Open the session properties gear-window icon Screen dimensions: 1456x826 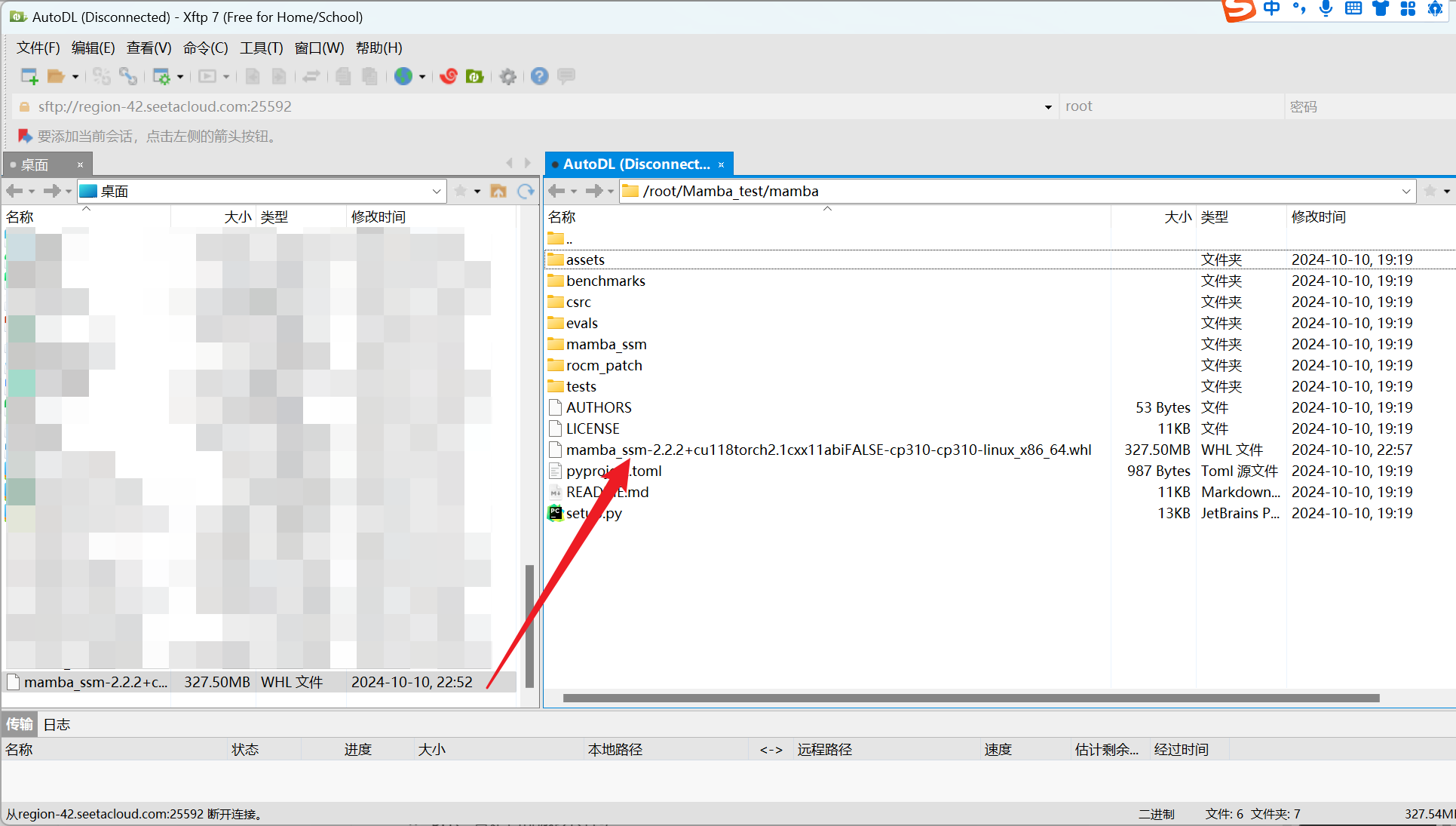click(161, 76)
